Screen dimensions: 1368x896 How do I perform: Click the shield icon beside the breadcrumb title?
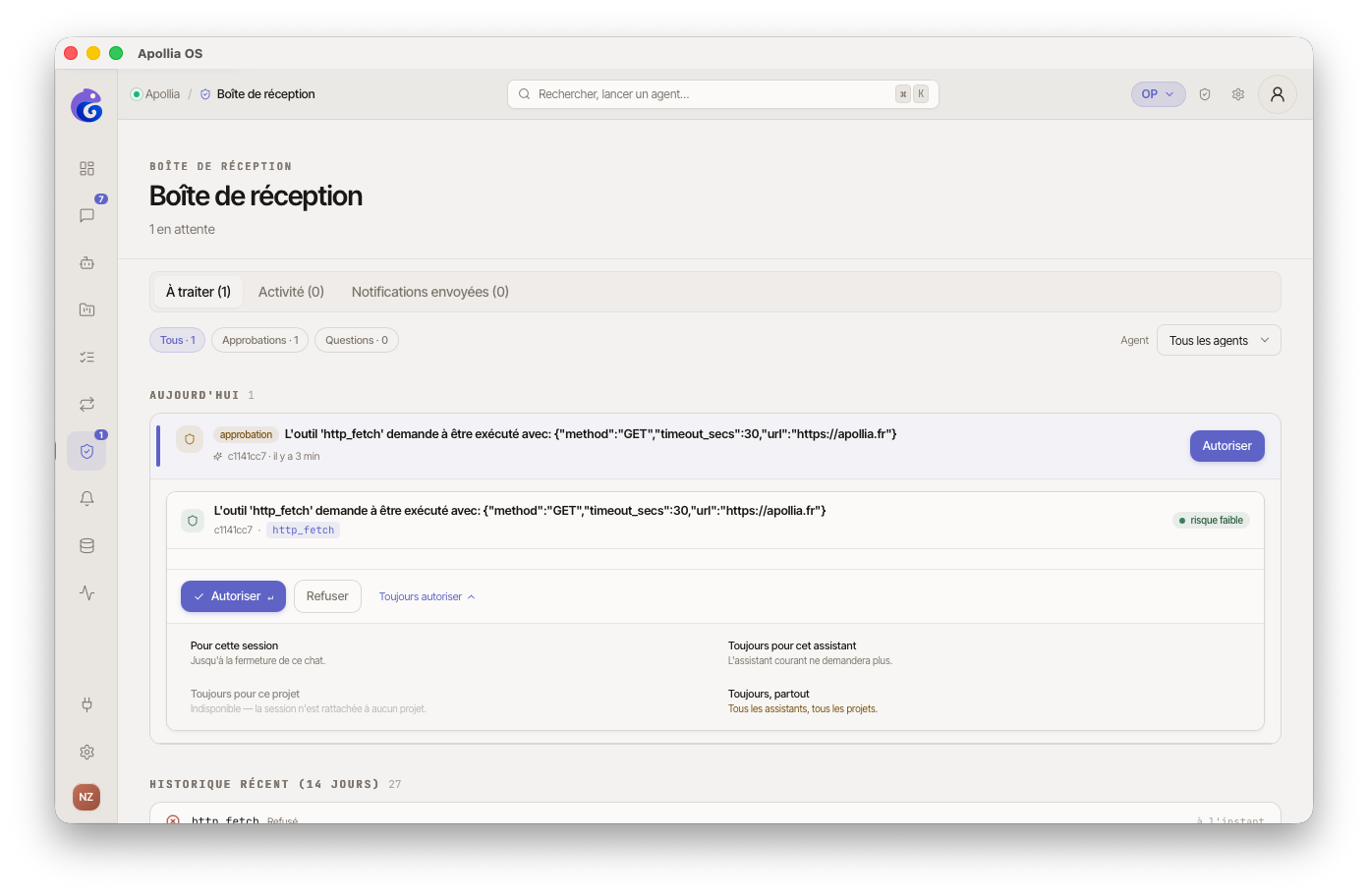(205, 94)
